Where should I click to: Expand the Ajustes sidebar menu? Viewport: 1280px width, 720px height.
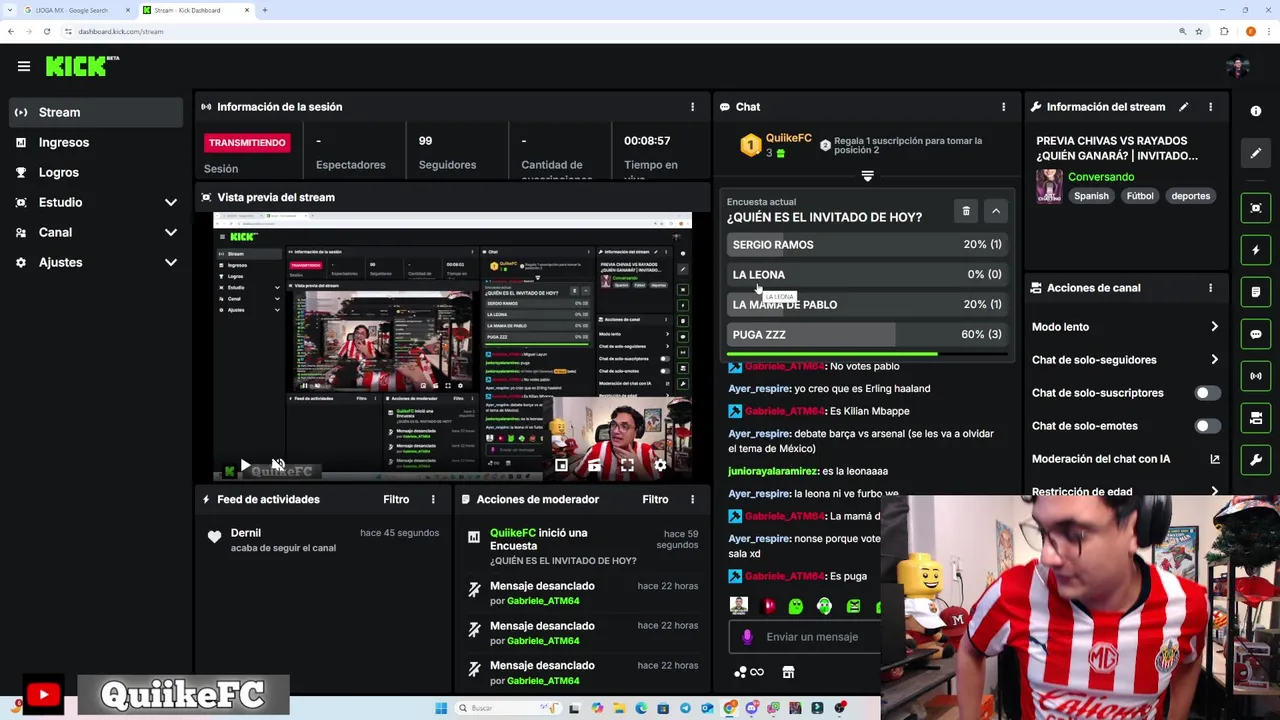click(x=97, y=262)
